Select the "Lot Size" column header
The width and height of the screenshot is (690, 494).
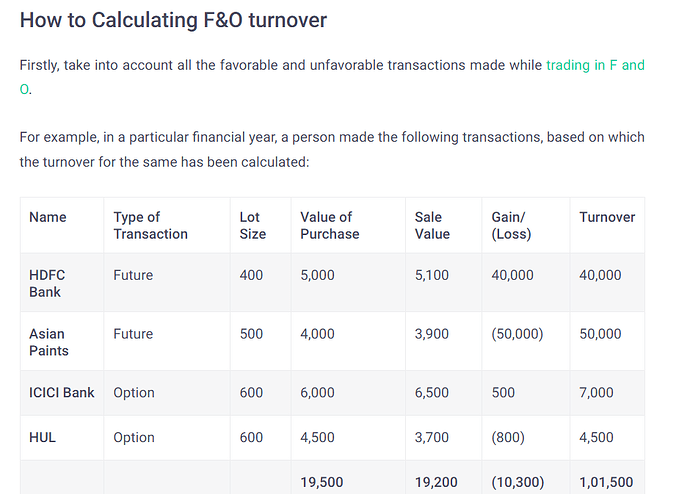pos(252,225)
